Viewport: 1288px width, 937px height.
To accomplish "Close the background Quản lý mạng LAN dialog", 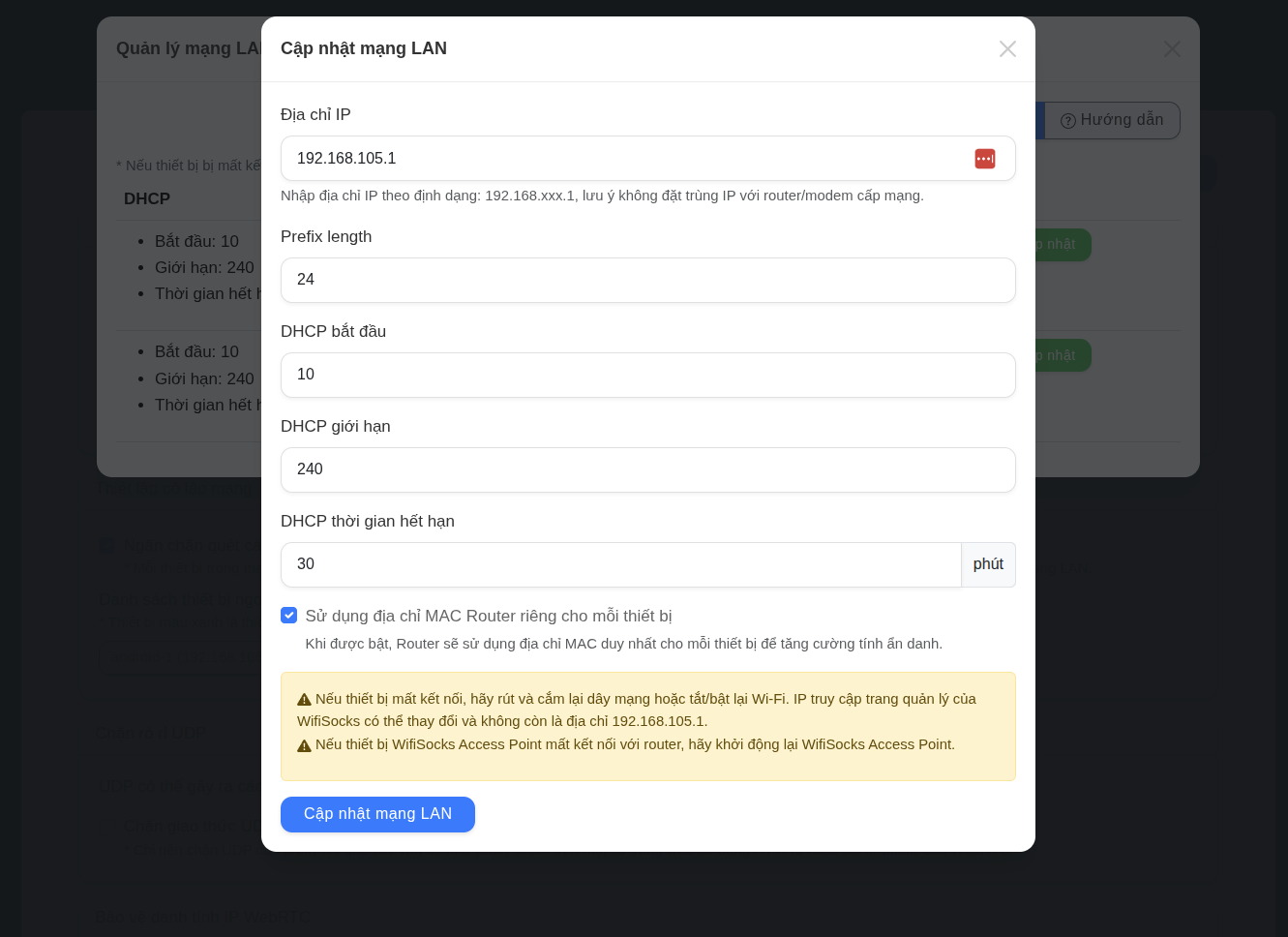I will 1172,48.
